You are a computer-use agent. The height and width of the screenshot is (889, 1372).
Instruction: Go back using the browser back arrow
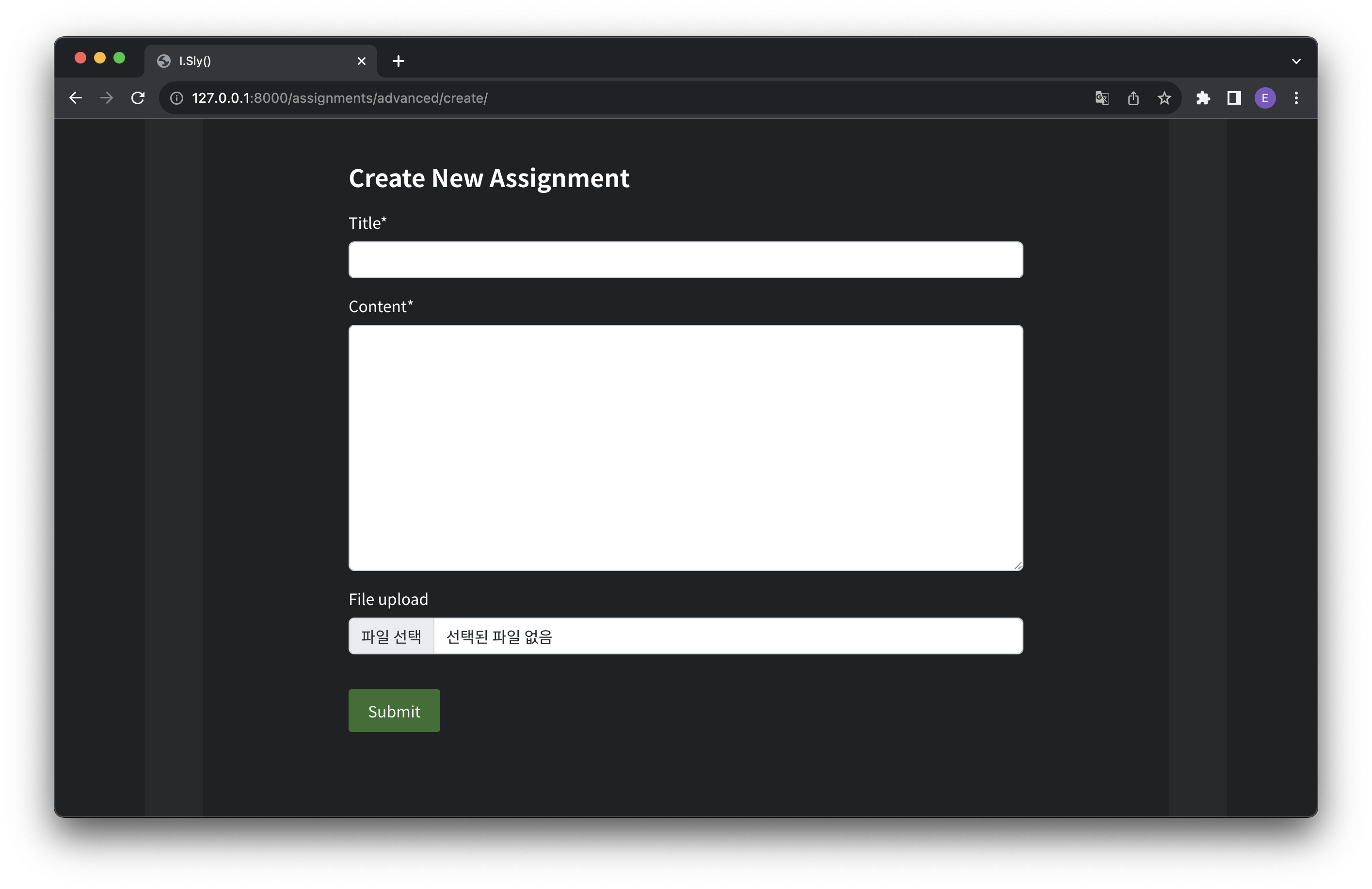click(76, 98)
